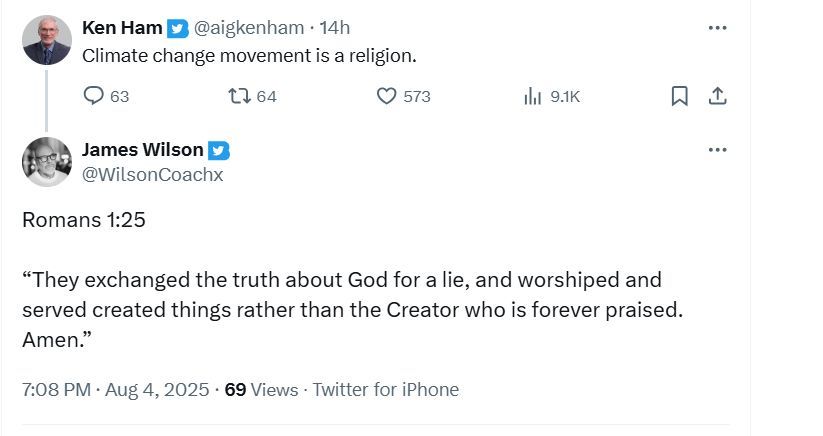This screenshot has width=823, height=436.
Task: Open the more options menu on Ken Ham's tweet
Action: 717,28
